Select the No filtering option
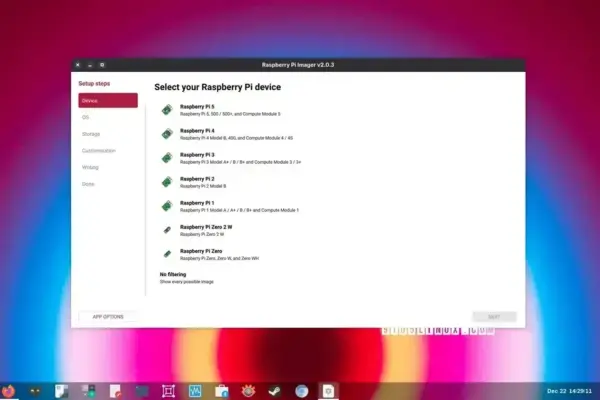This screenshot has width=600, height=400. pyautogui.click(x=337, y=278)
